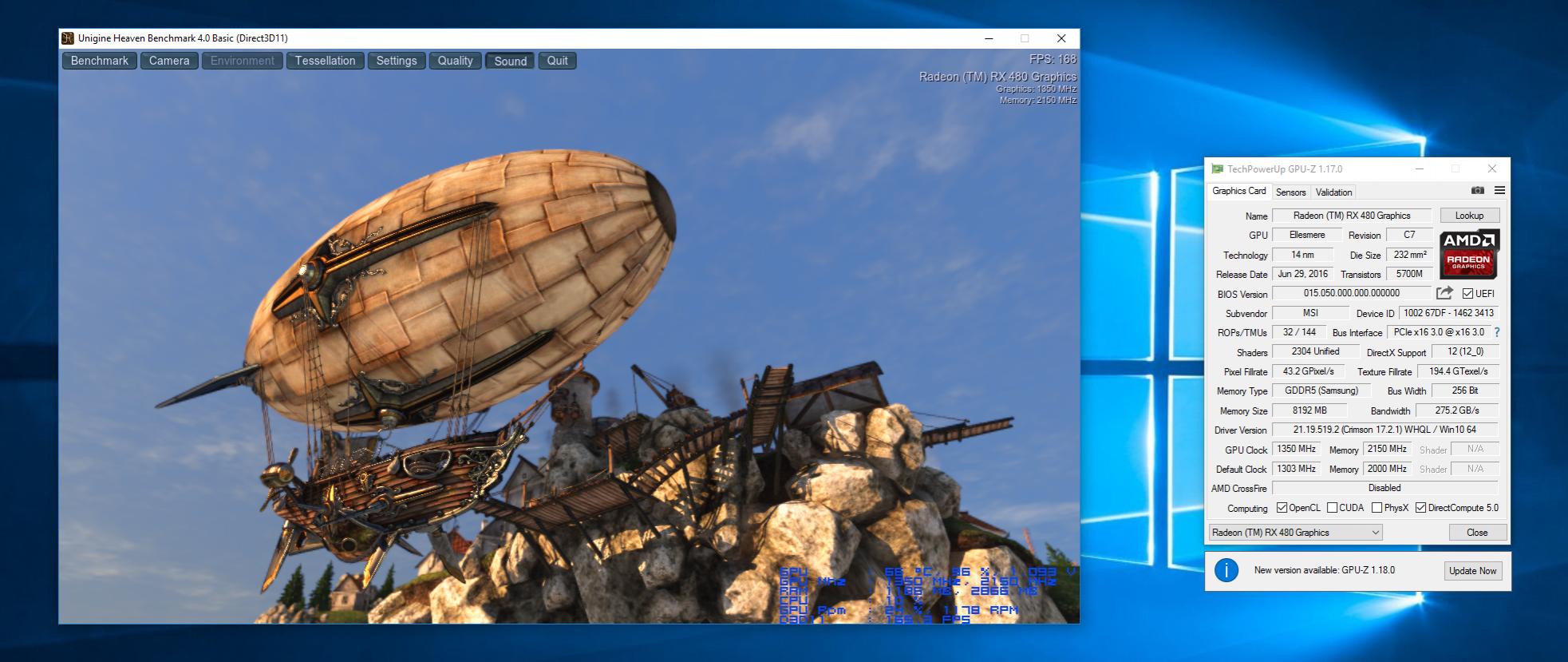1568x662 pixels.
Task: Click the GPU-Z title bar app icon
Action: (1217, 168)
